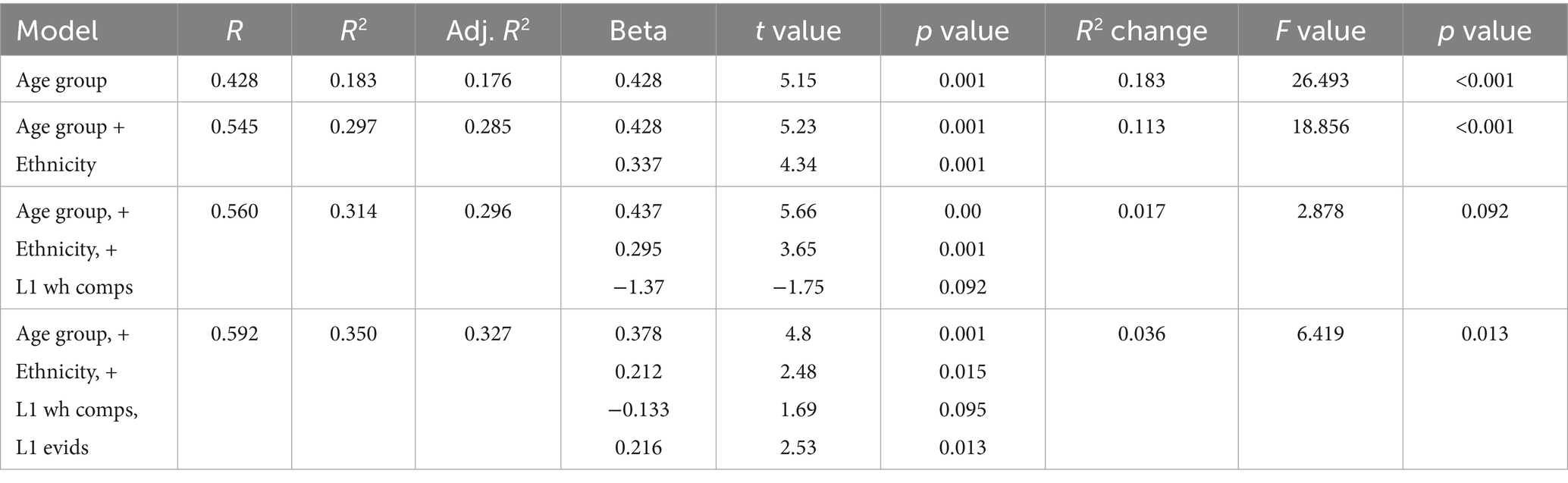Select the Adj. R² column header

tap(488, 30)
